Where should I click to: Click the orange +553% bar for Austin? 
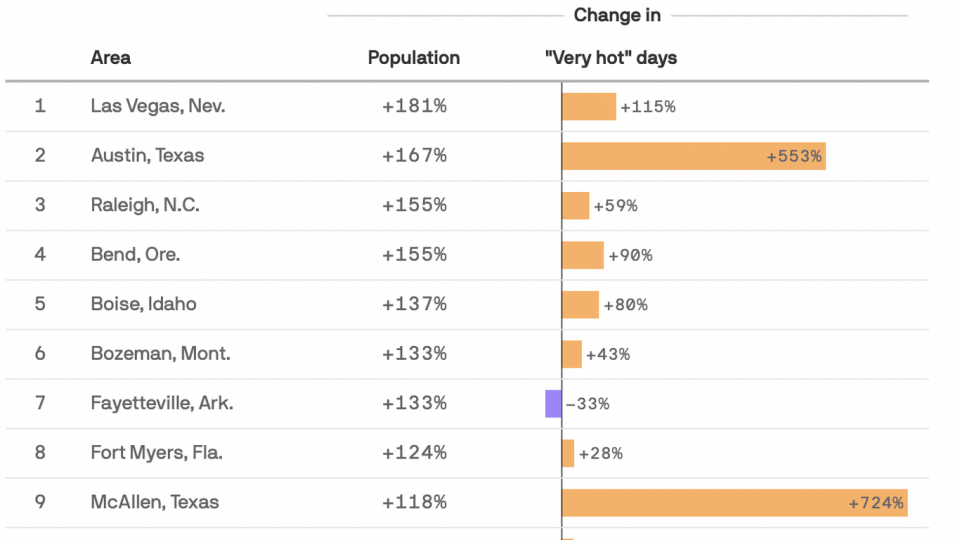tap(693, 156)
